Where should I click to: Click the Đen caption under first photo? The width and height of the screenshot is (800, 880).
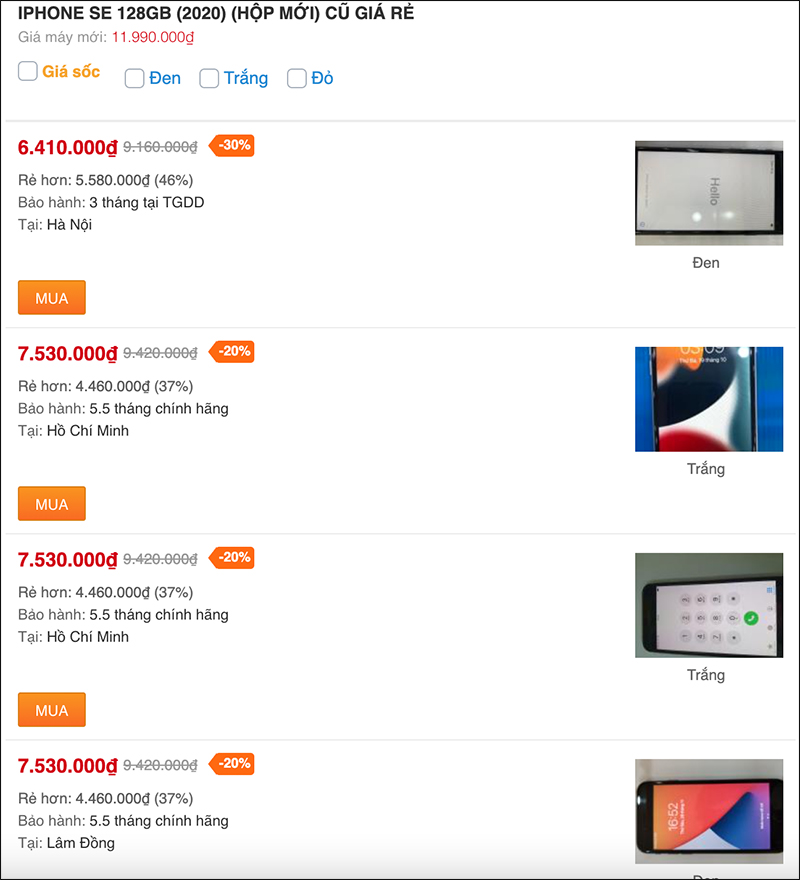pyautogui.click(x=706, y=263)
